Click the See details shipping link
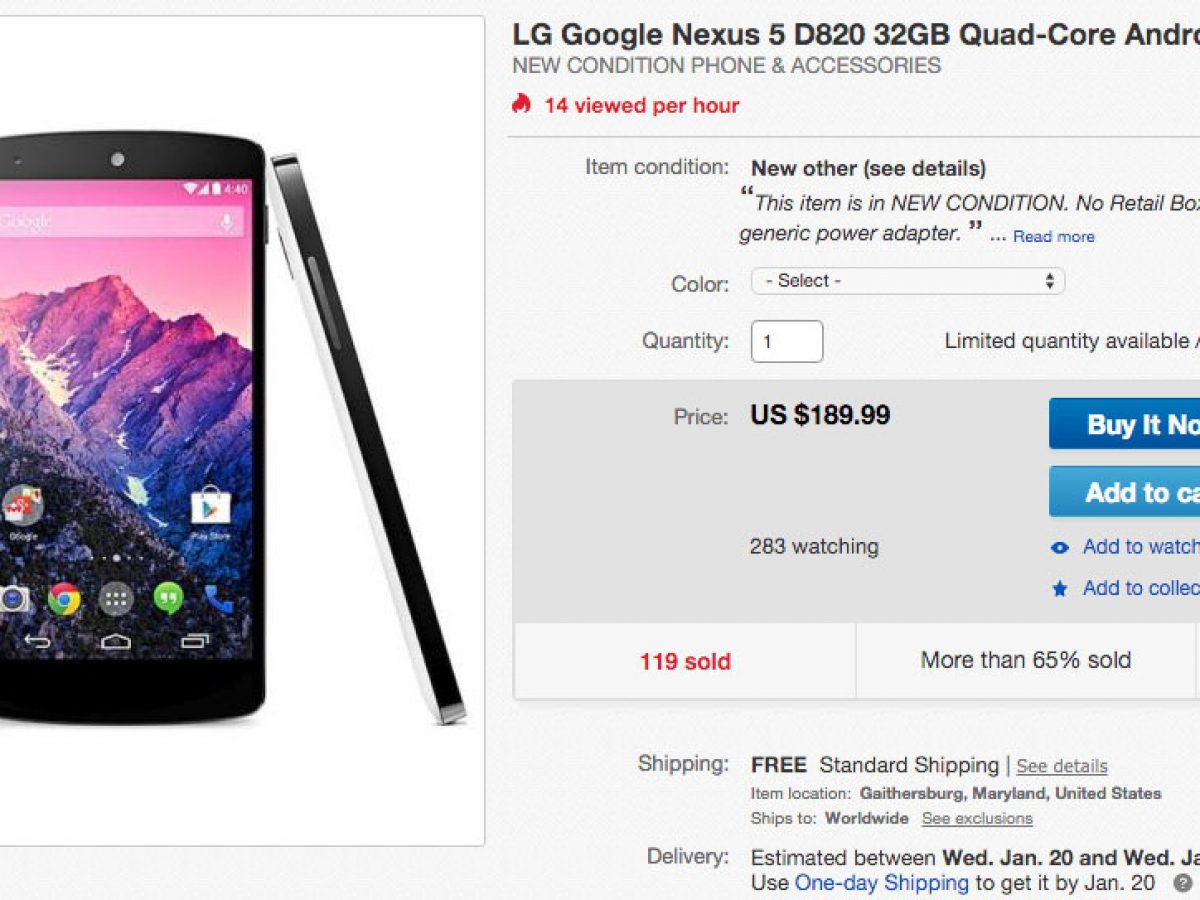The height and width of the screenshot is (900, 1200). [x=1062, y=766]
